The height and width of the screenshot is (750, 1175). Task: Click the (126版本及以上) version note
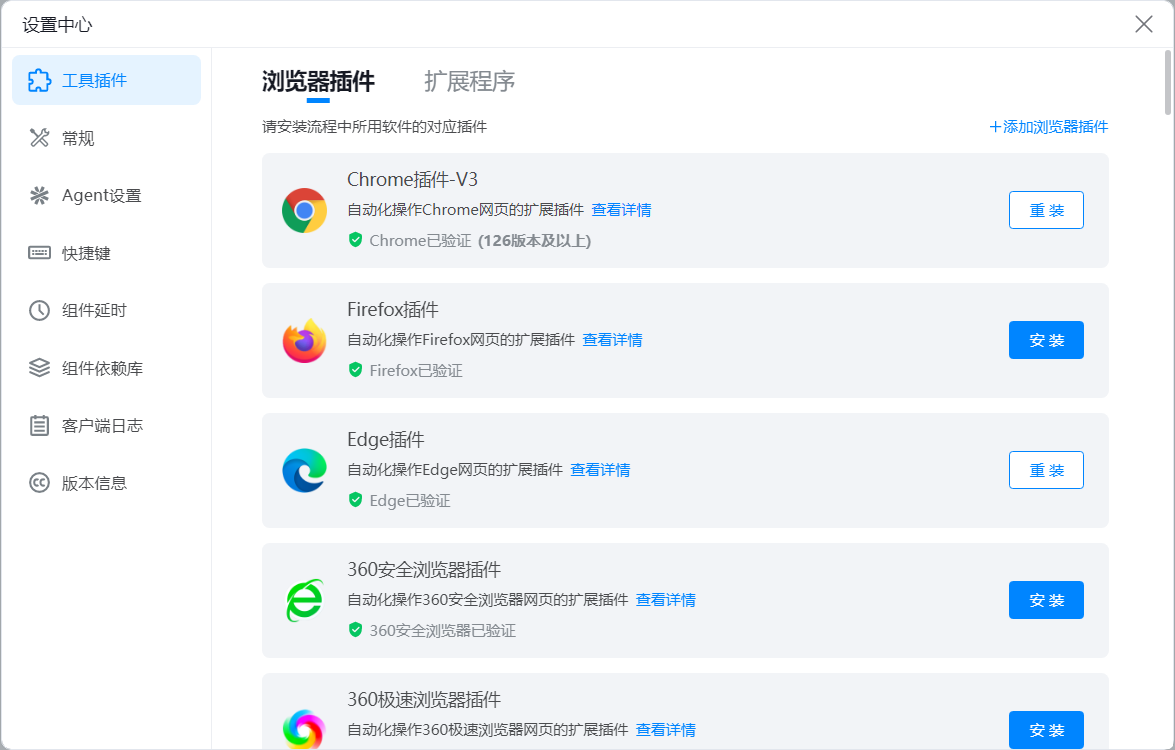[534, 241]
